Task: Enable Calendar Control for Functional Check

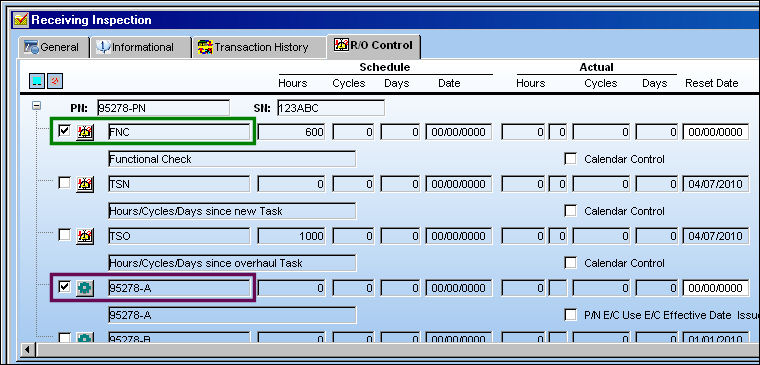Action: pyautogui.click(x=571, y=159)
